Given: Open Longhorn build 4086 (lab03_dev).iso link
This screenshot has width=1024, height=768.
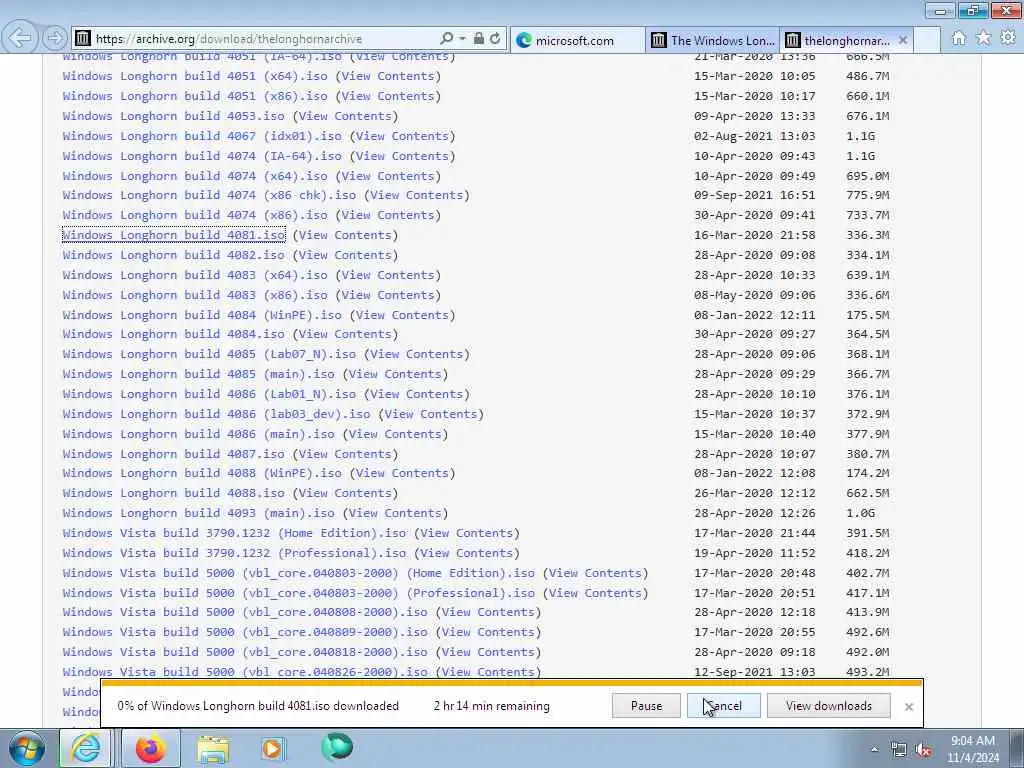Looking at the screenshot, I should [217, 414].
